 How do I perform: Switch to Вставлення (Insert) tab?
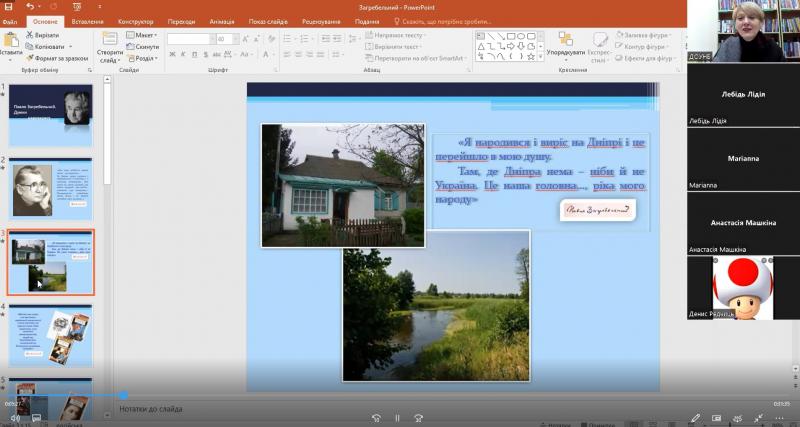[x=87, y=22]
